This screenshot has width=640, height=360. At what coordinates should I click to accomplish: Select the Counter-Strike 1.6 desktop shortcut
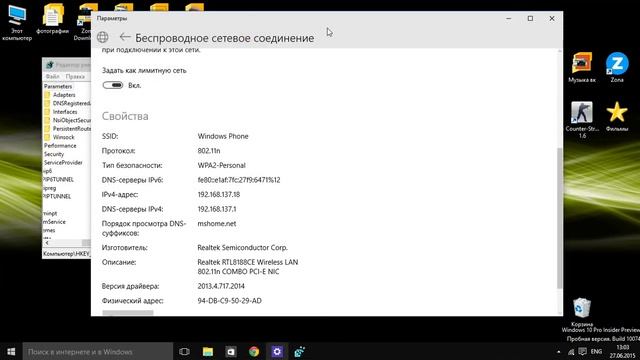[x=582, y=120]
